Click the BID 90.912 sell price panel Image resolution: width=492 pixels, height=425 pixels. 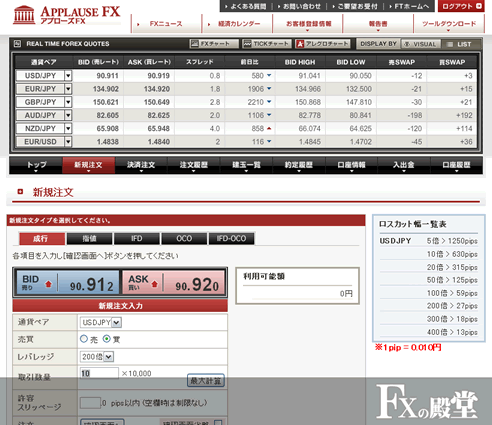[x=68, y=283]
